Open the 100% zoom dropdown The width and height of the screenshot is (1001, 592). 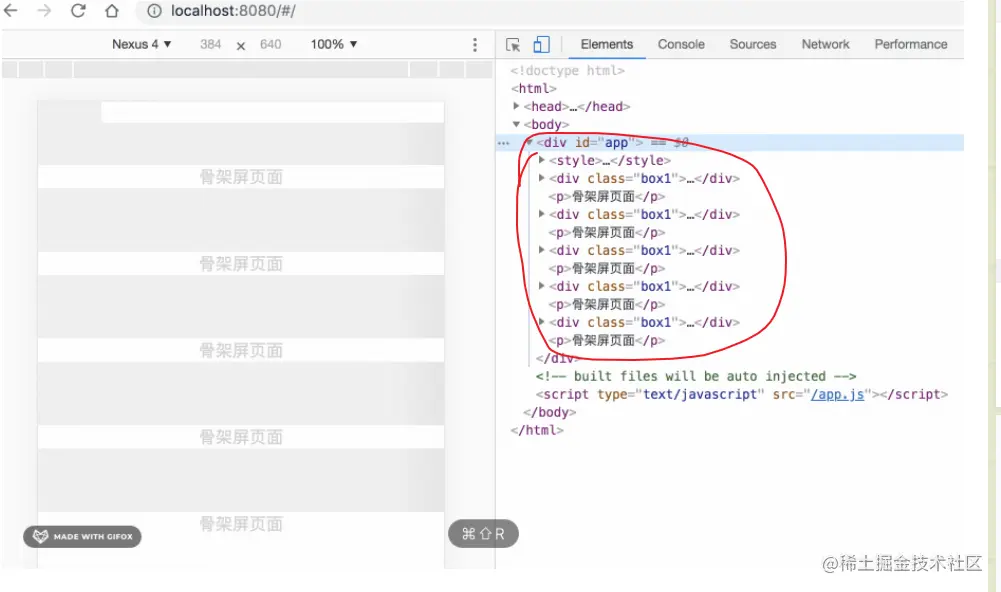coord(333,44)
